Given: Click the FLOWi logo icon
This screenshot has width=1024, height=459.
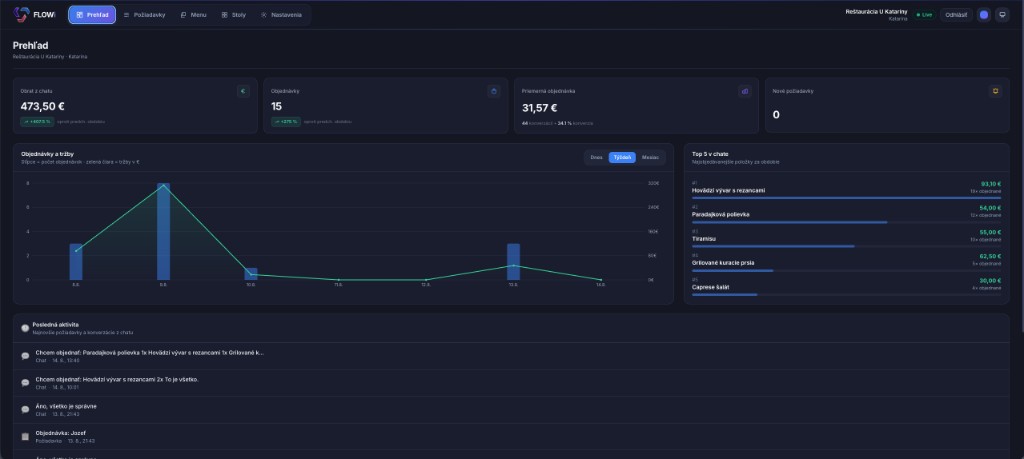Looking at the screenshot, I should coord(22,14).
